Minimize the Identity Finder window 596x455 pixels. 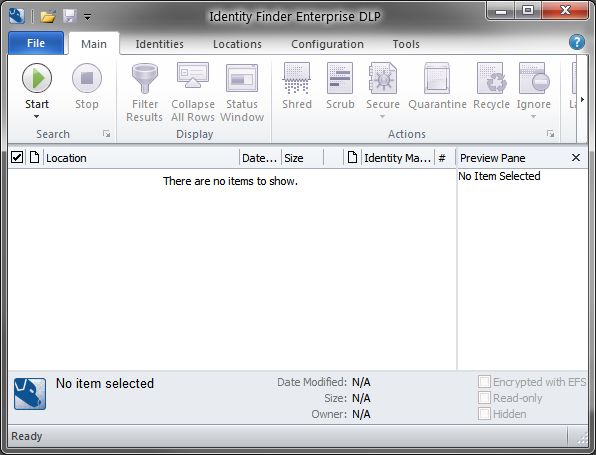501,11
